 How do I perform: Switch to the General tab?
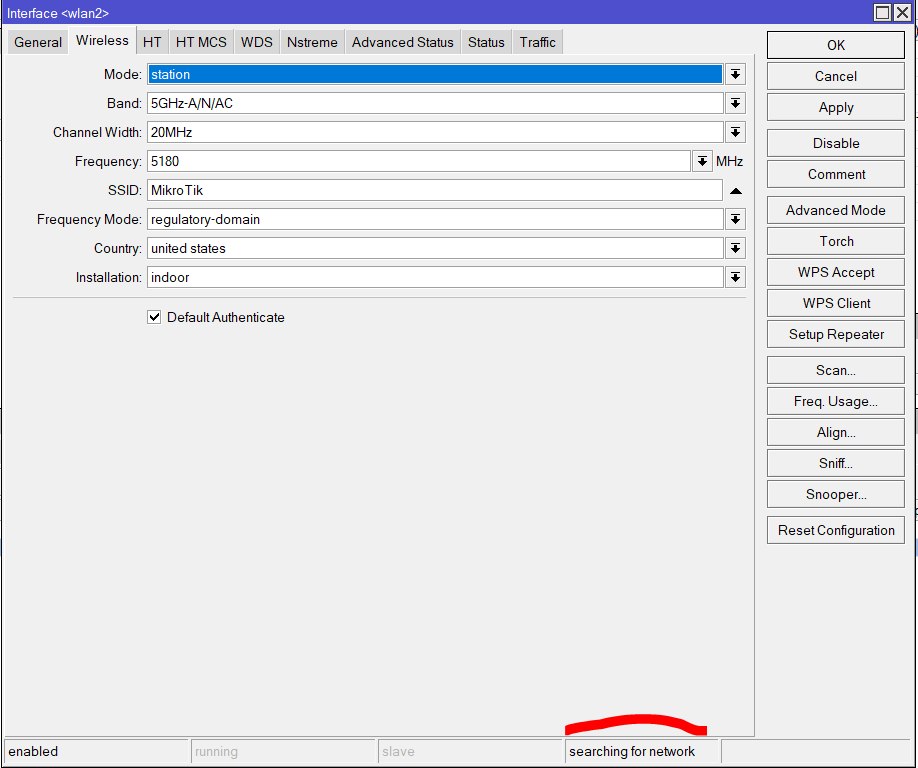click(38, 42)
